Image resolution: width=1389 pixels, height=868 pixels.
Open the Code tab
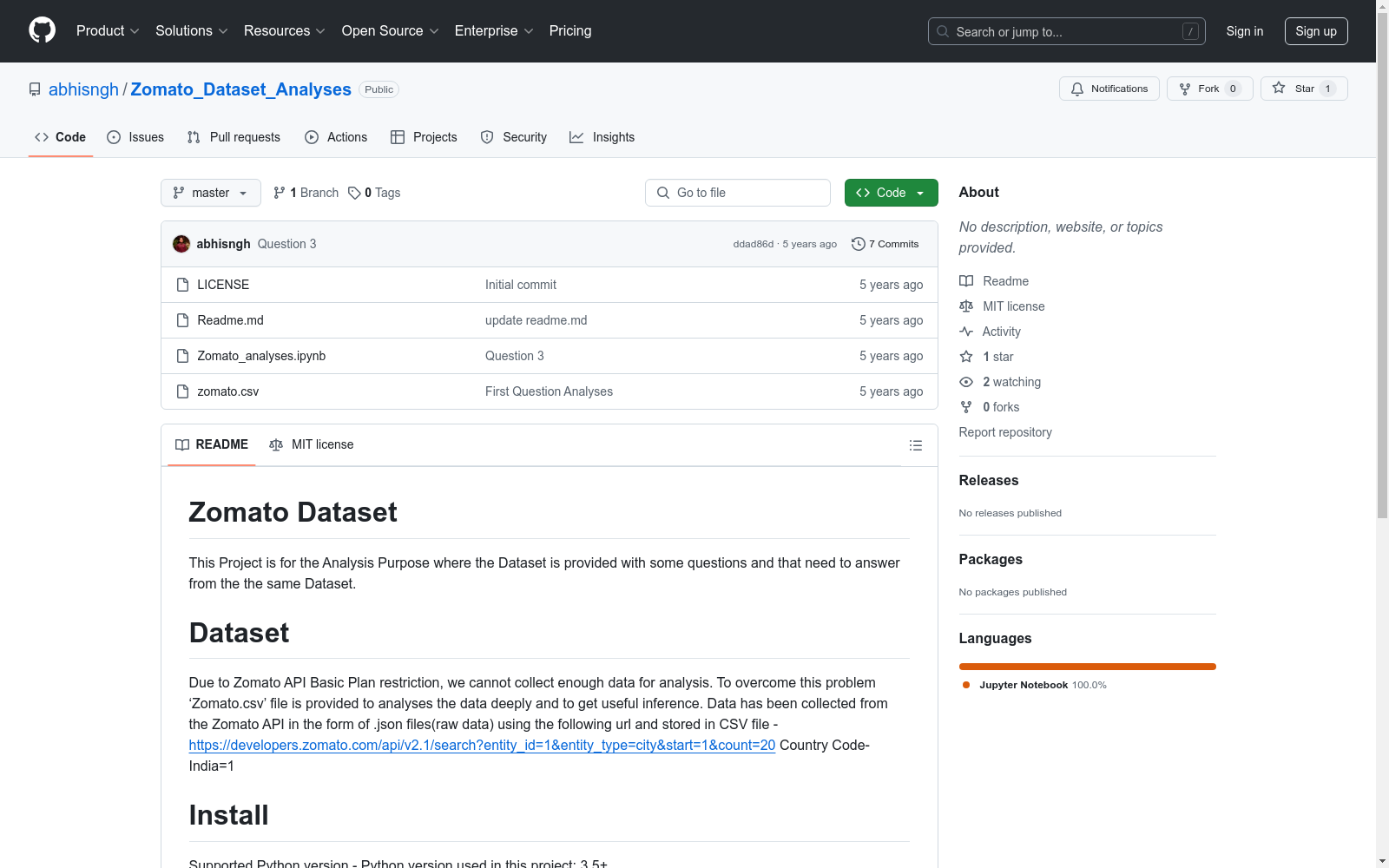(x=61, y=137)
